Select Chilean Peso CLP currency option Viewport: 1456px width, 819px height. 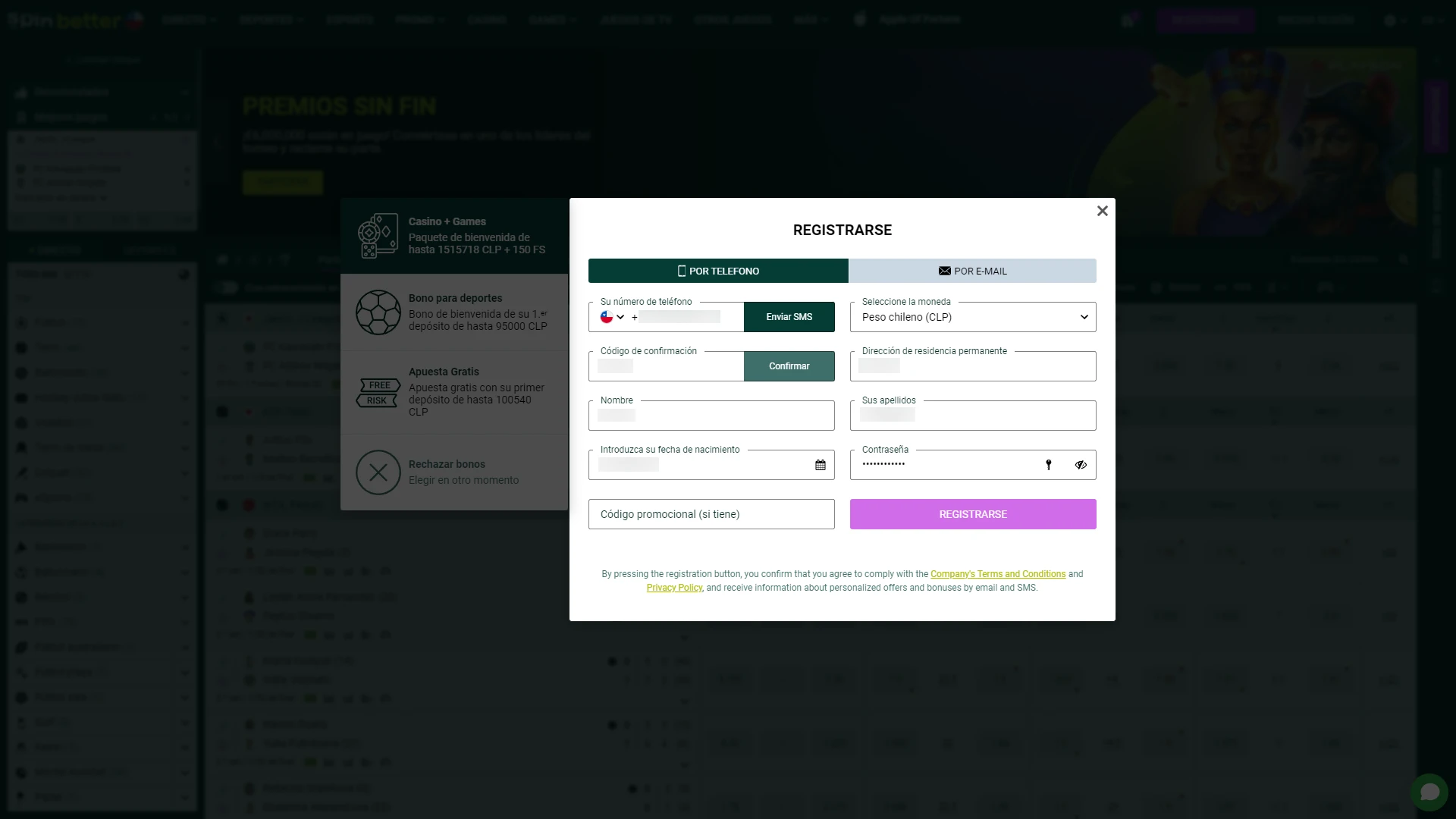coord(972,317)
